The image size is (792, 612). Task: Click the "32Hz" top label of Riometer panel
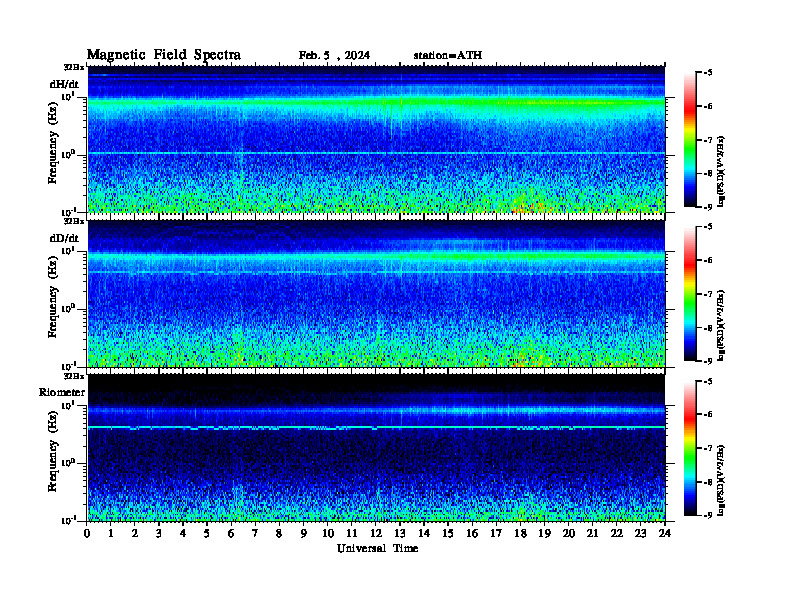74,376
